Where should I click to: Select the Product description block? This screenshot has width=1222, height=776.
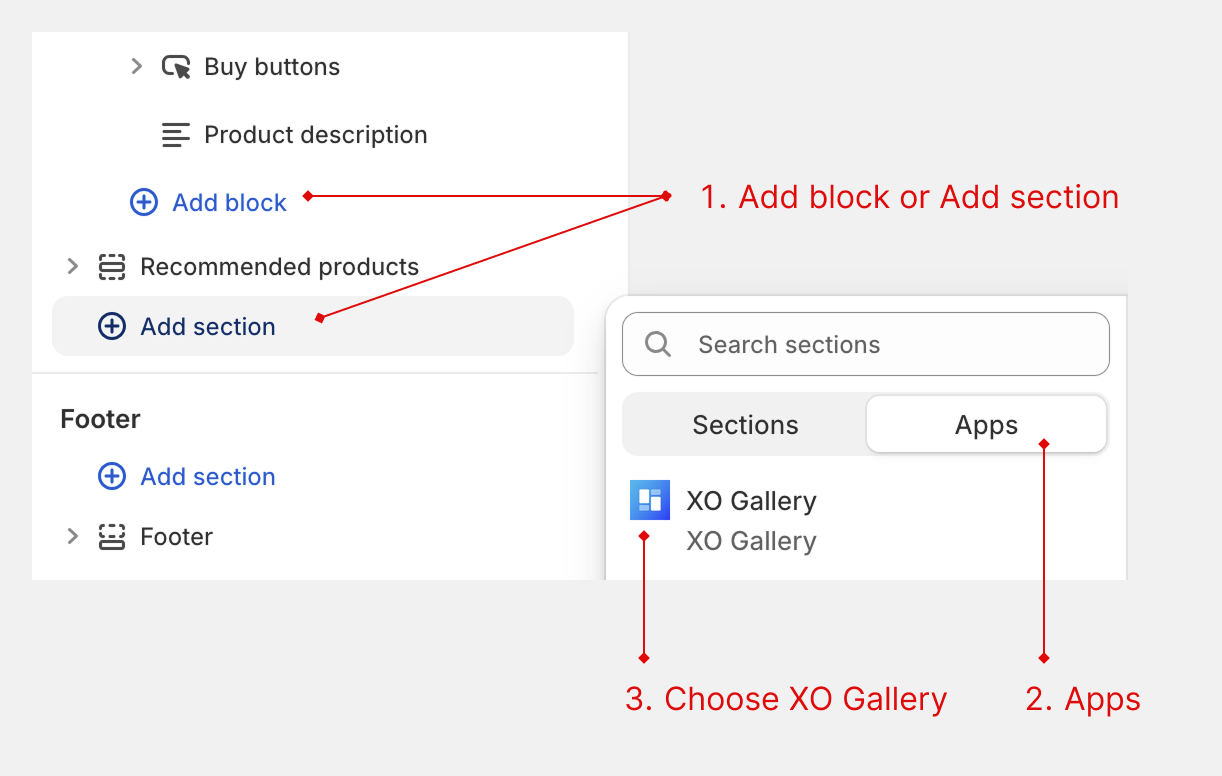coord(315,135)
